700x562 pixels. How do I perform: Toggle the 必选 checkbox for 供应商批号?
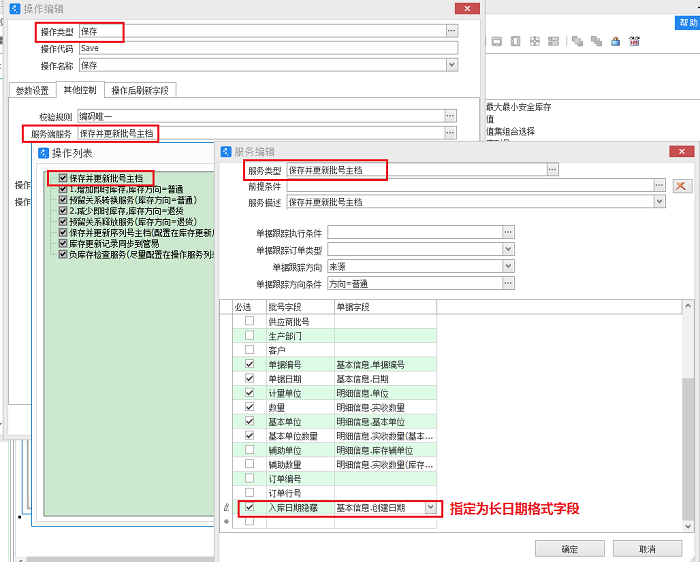point(249,322)
